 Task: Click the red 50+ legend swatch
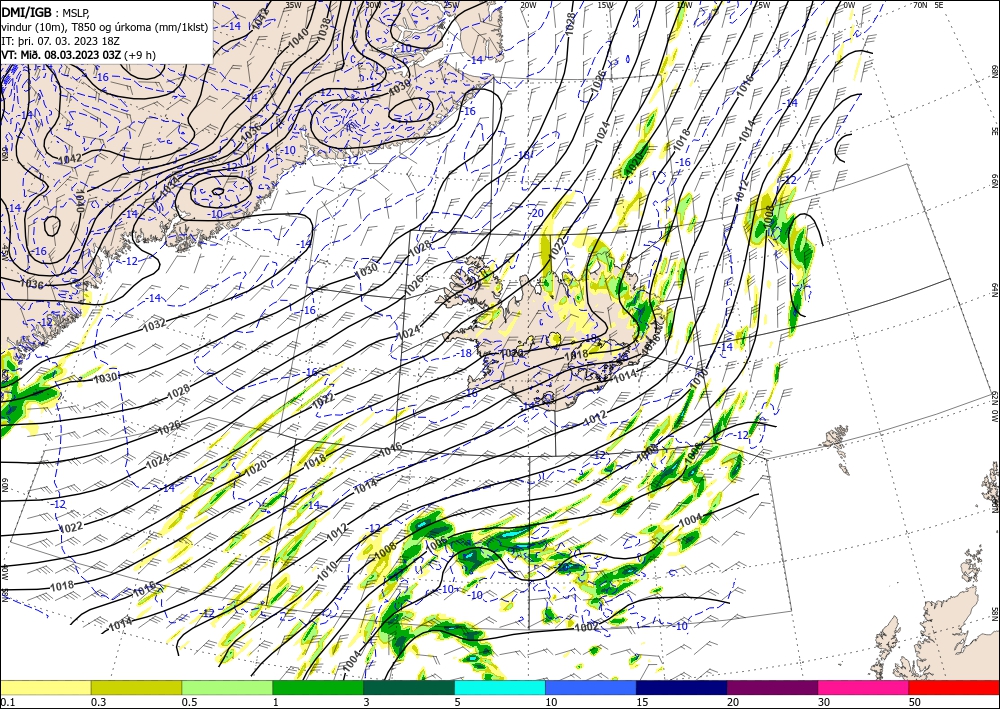click(954, 687)
